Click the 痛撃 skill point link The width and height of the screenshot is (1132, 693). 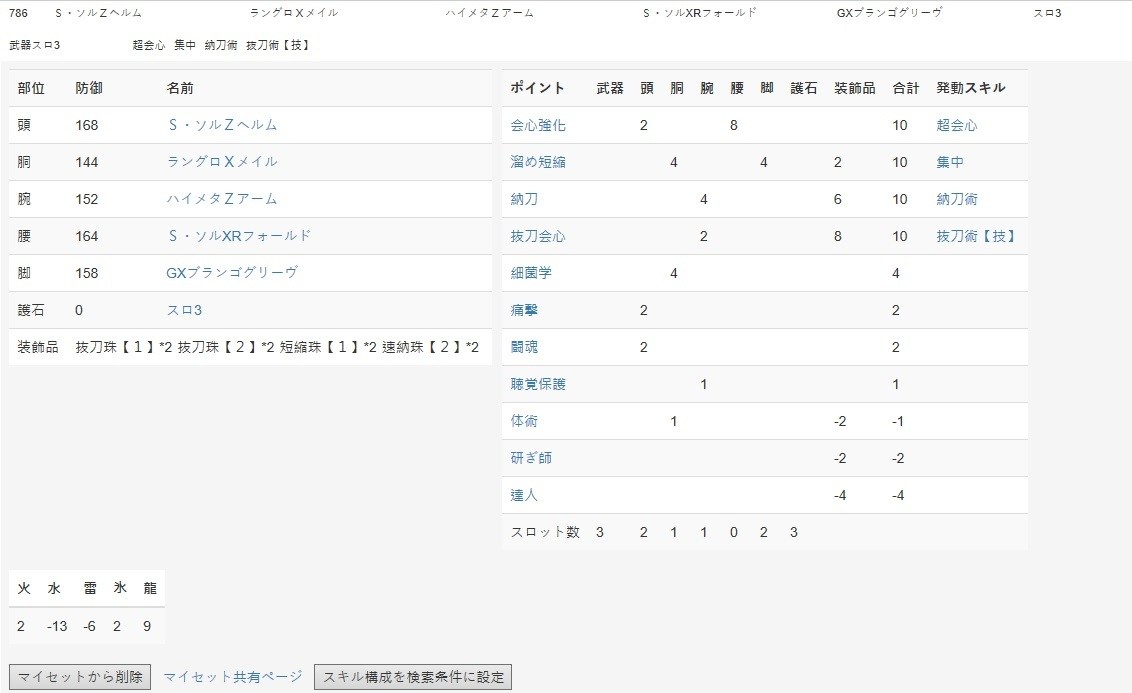coord(524,310)
